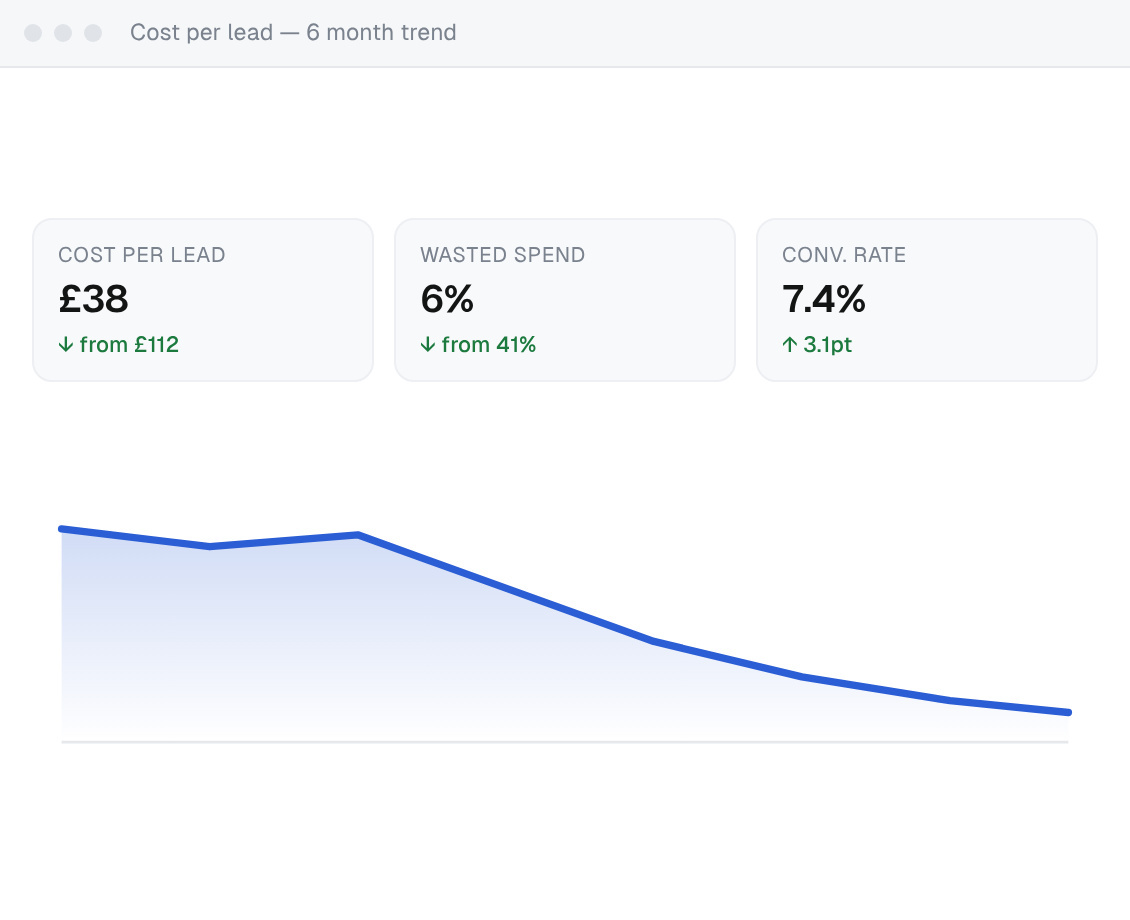The height and width of the screenshot is (920, 1130).
Task: Click the third window control dot in the title bar
Action: point(93,33)
